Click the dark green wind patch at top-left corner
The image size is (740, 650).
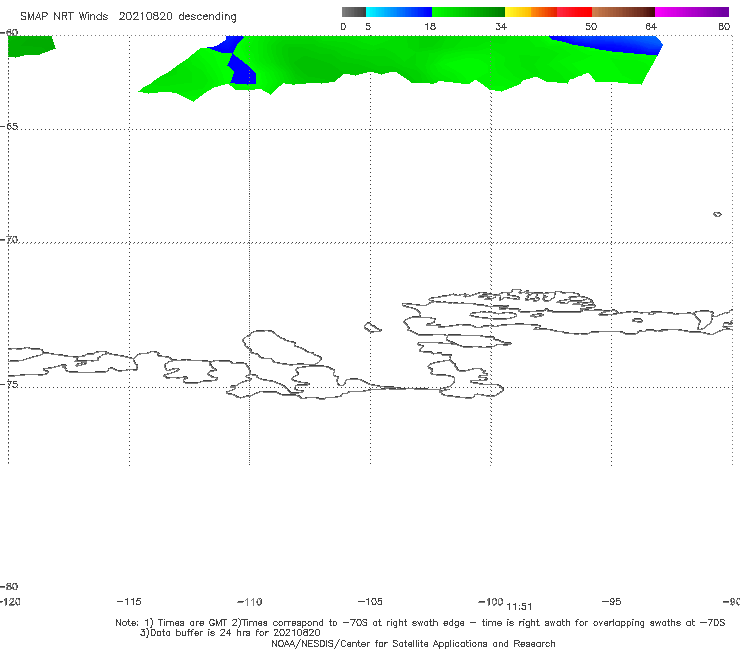tap(30, 46)
